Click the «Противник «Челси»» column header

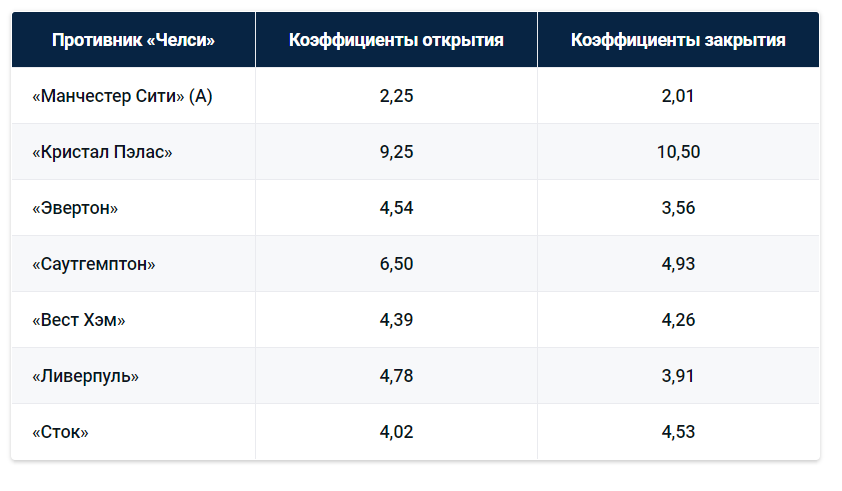133,40
